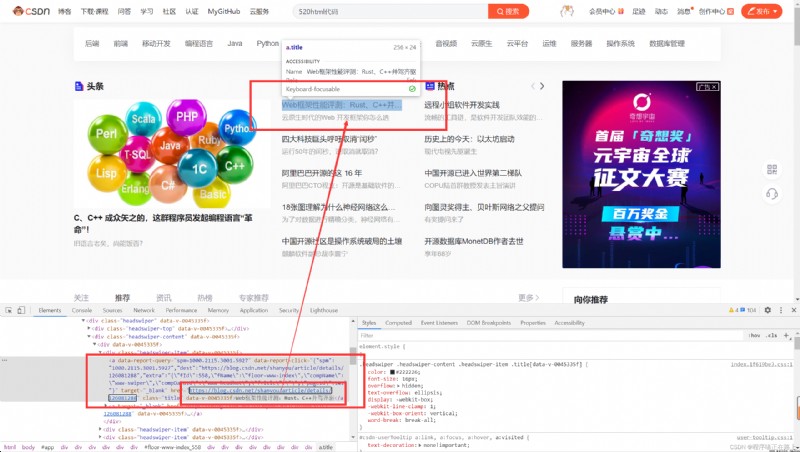Viewport: 800px width, 452px height.
Task: Toggle the :hov element state panel
Action: pos(755,335)
